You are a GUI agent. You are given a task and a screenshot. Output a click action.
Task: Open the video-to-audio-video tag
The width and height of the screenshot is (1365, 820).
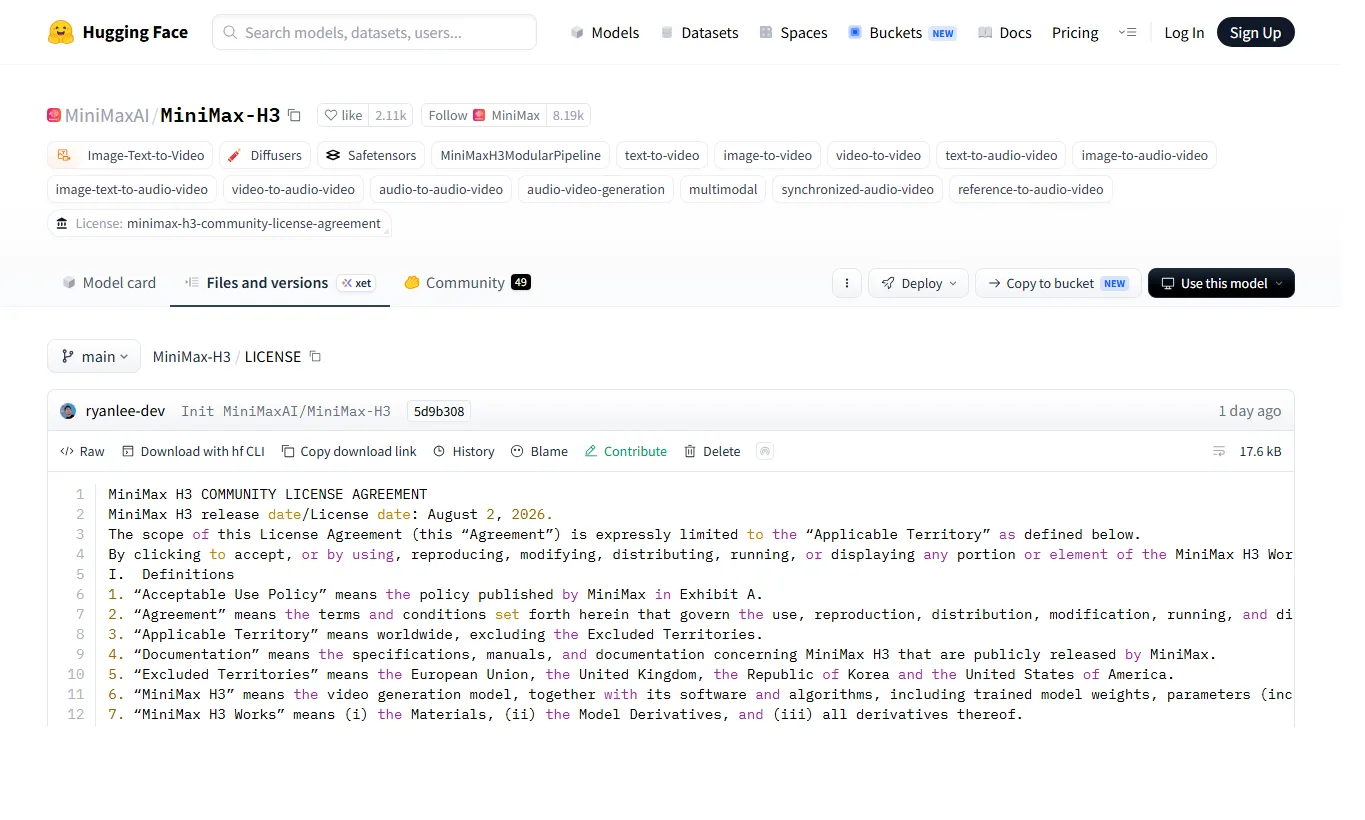click(x=293, y=189)
